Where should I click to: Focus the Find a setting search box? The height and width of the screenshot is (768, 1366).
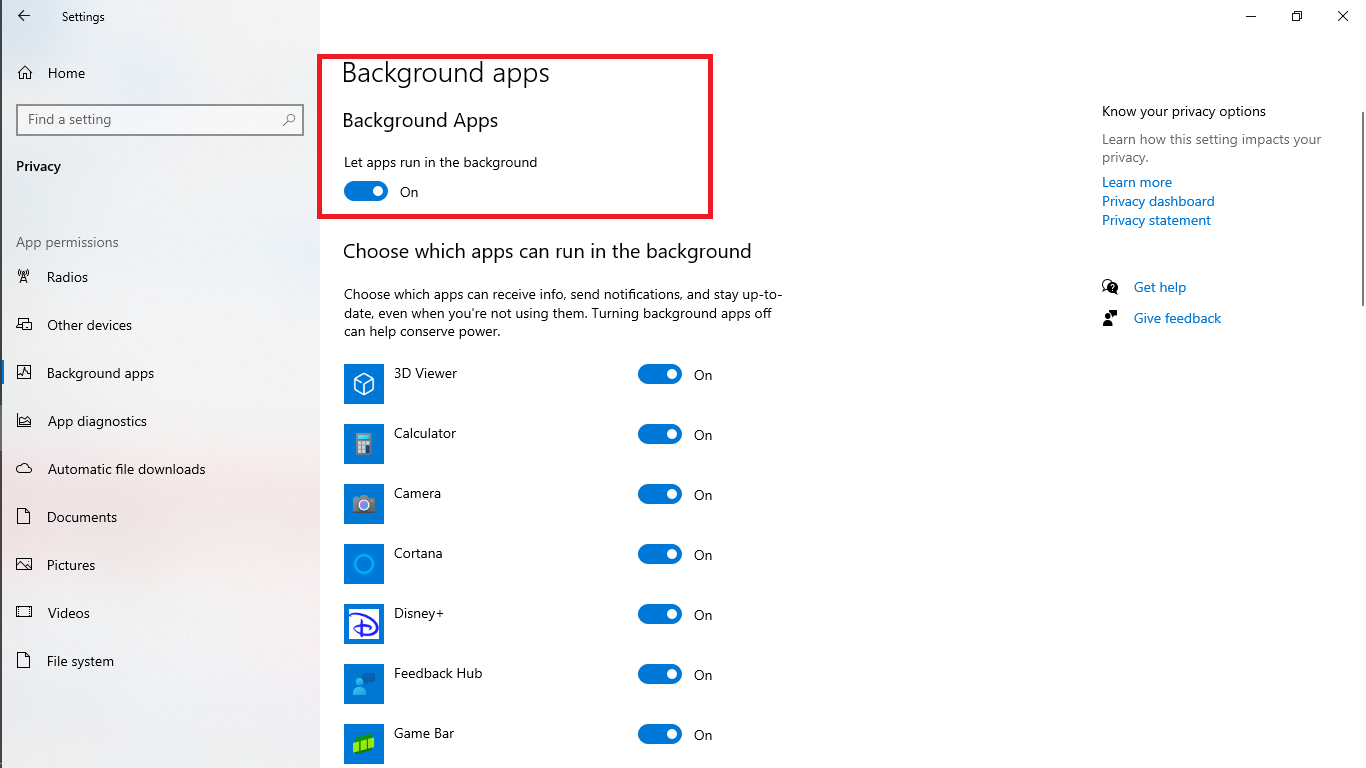[150, 120]
